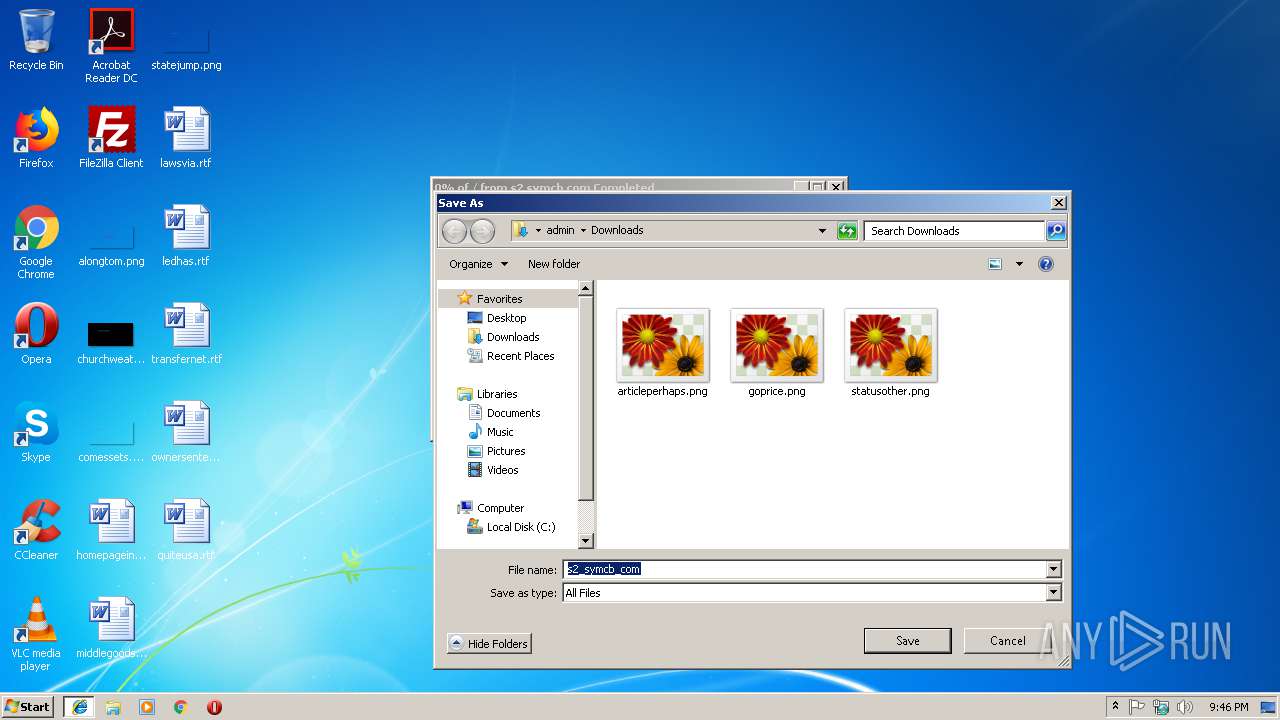Show hidden tray icons arrow
Image resolution: width=1280 pixels, height=720 pixels.
point(1115,707)
